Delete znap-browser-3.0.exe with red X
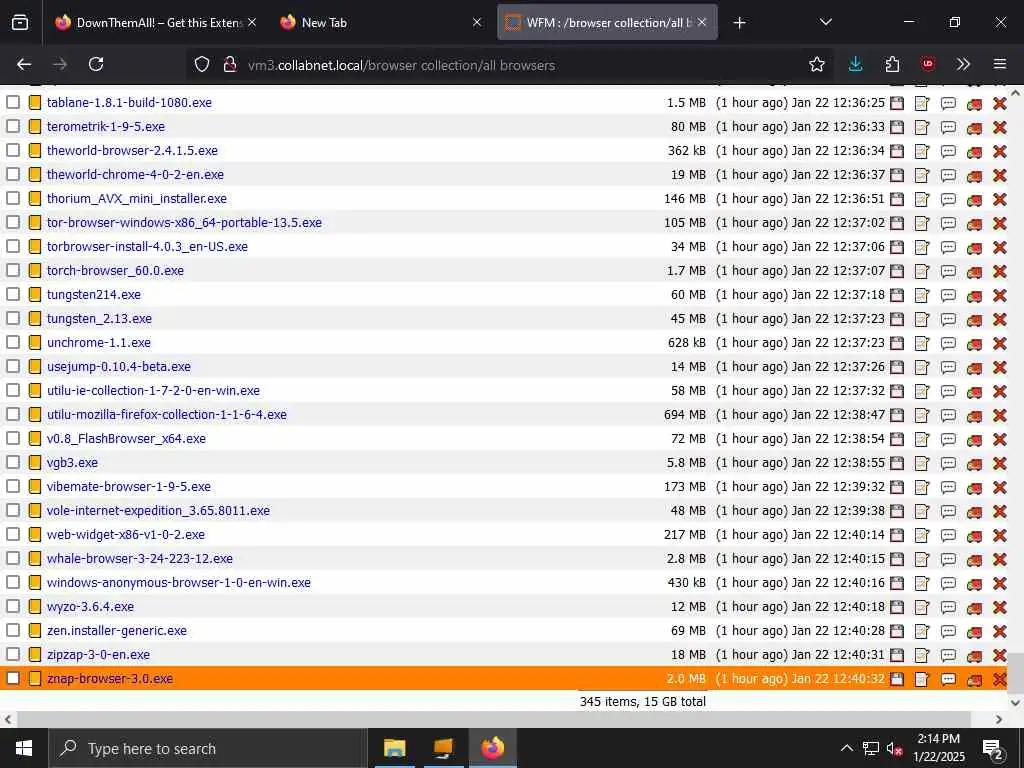This screenshot has width=1024, height=768. click(x=1000, y=680)
